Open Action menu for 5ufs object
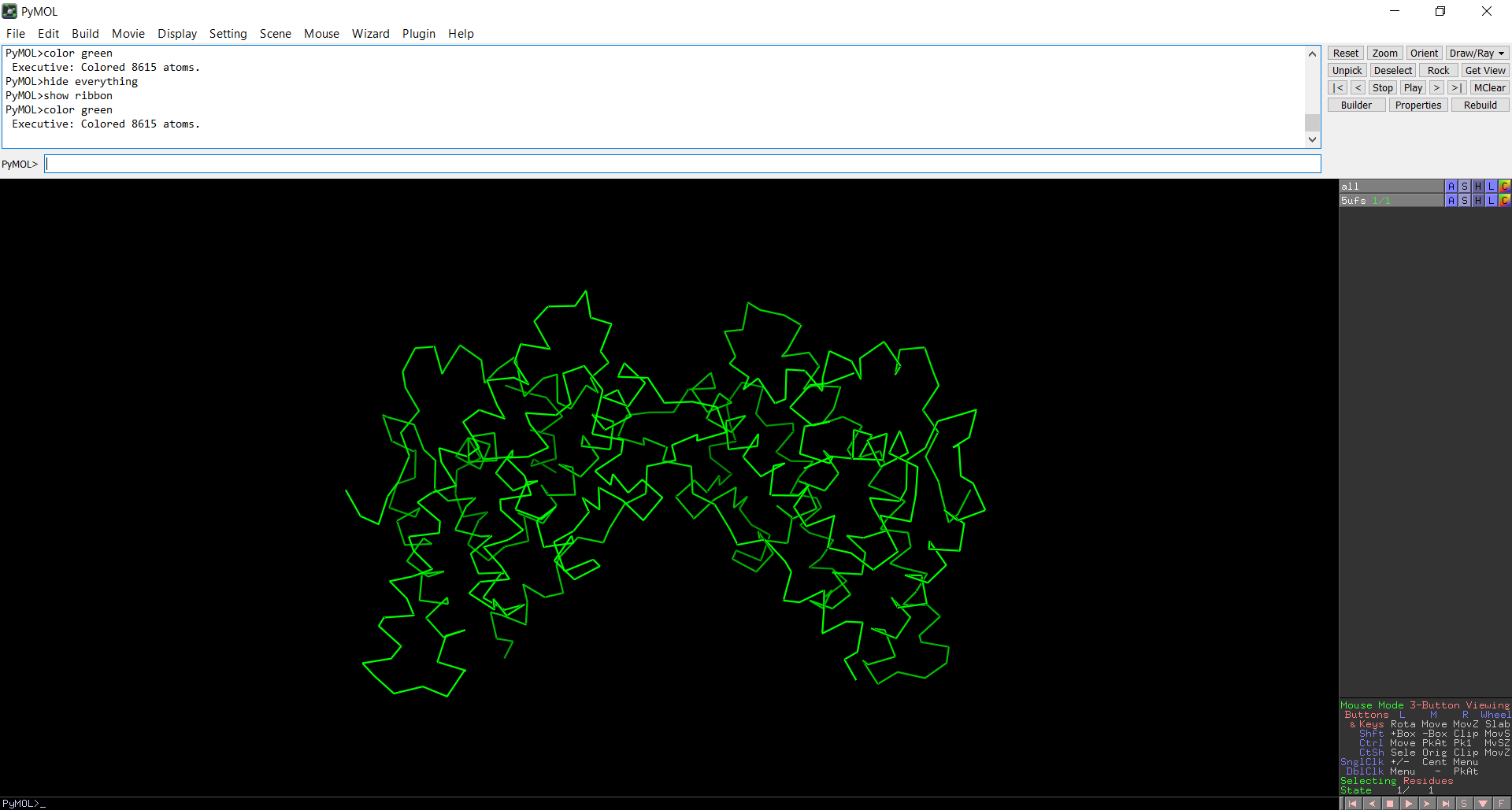Image resolution: width=1512 pixels, height=810 pixels. pos(1451,201)
